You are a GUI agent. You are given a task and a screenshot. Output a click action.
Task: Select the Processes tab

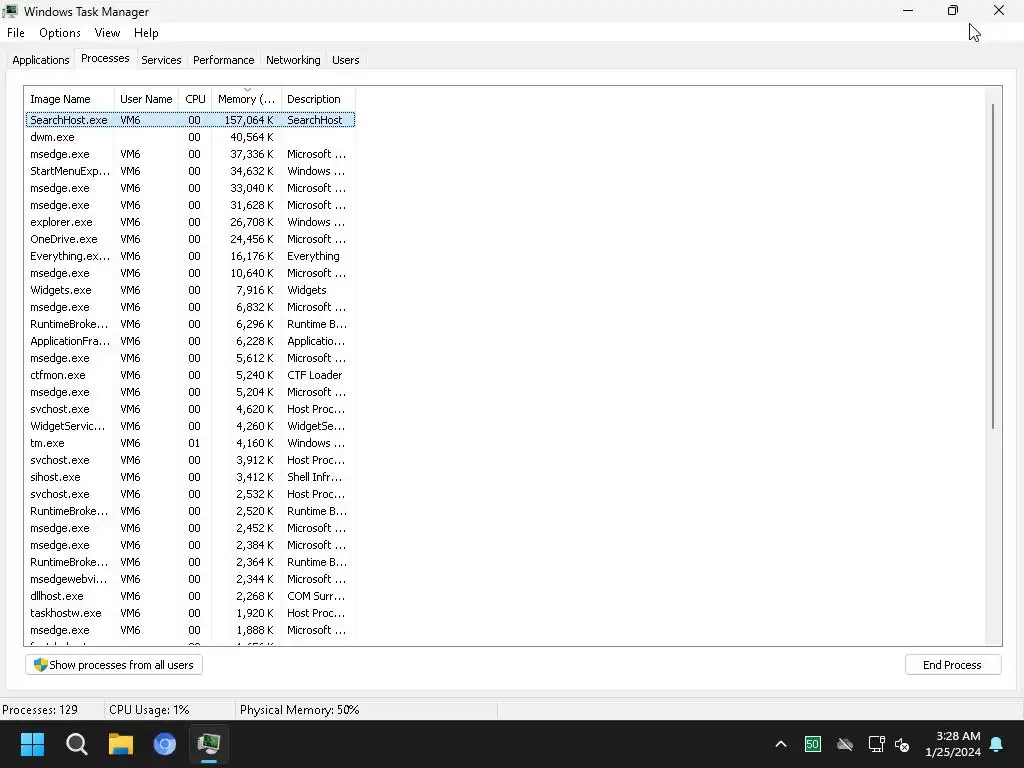105,58
